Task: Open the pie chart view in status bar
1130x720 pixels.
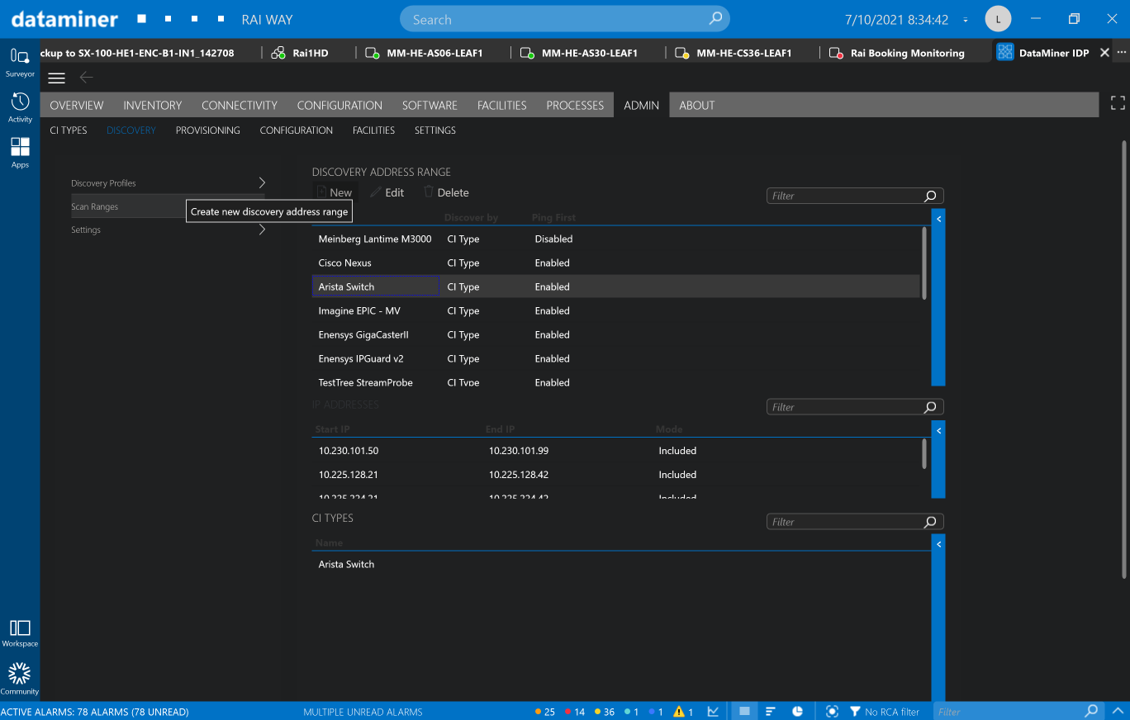Action: point(797,712)
